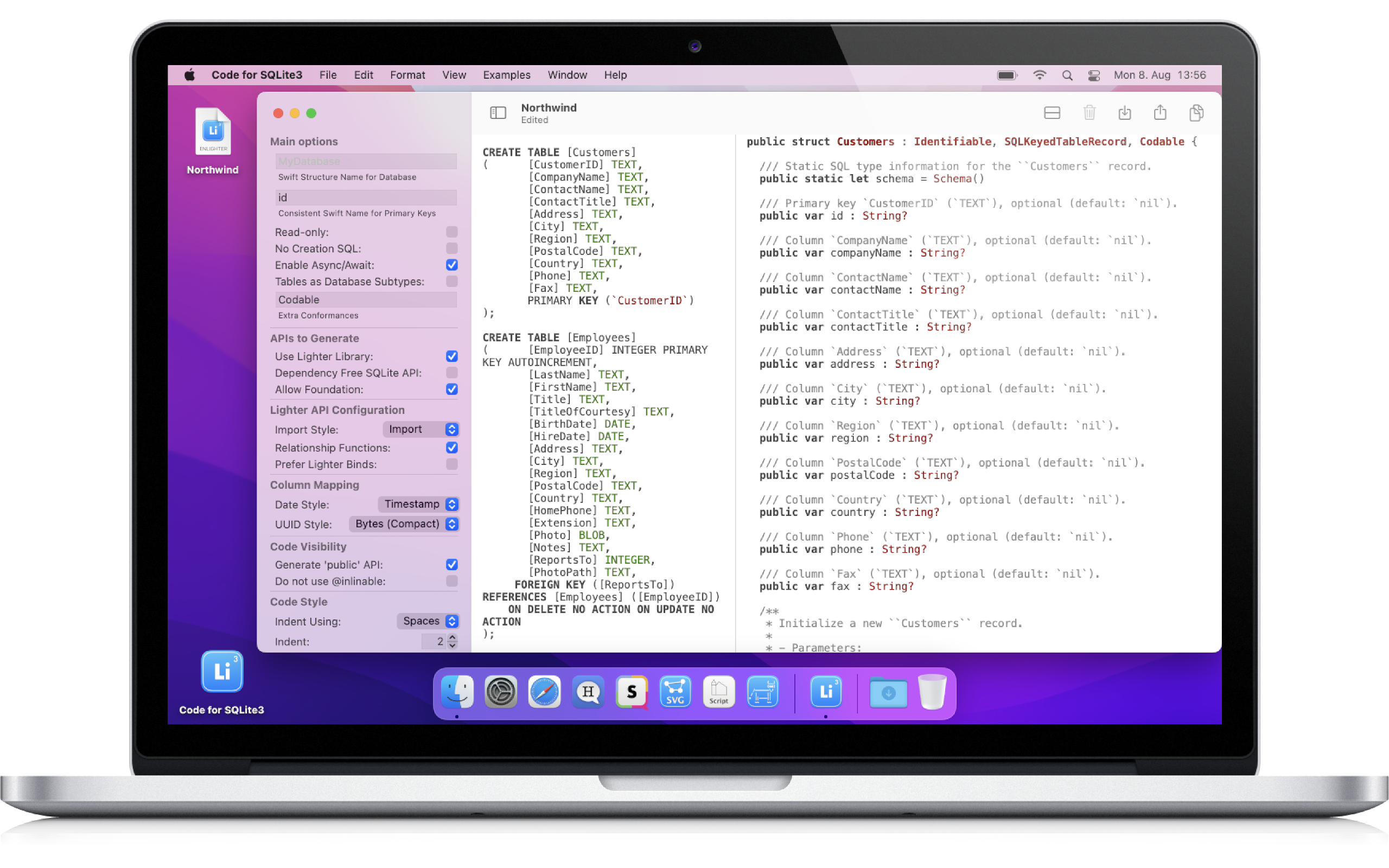This screenshot has height=868, width=1389.
Task: Click the copy documents icon in the toolbar
Action: point(1196,112)
